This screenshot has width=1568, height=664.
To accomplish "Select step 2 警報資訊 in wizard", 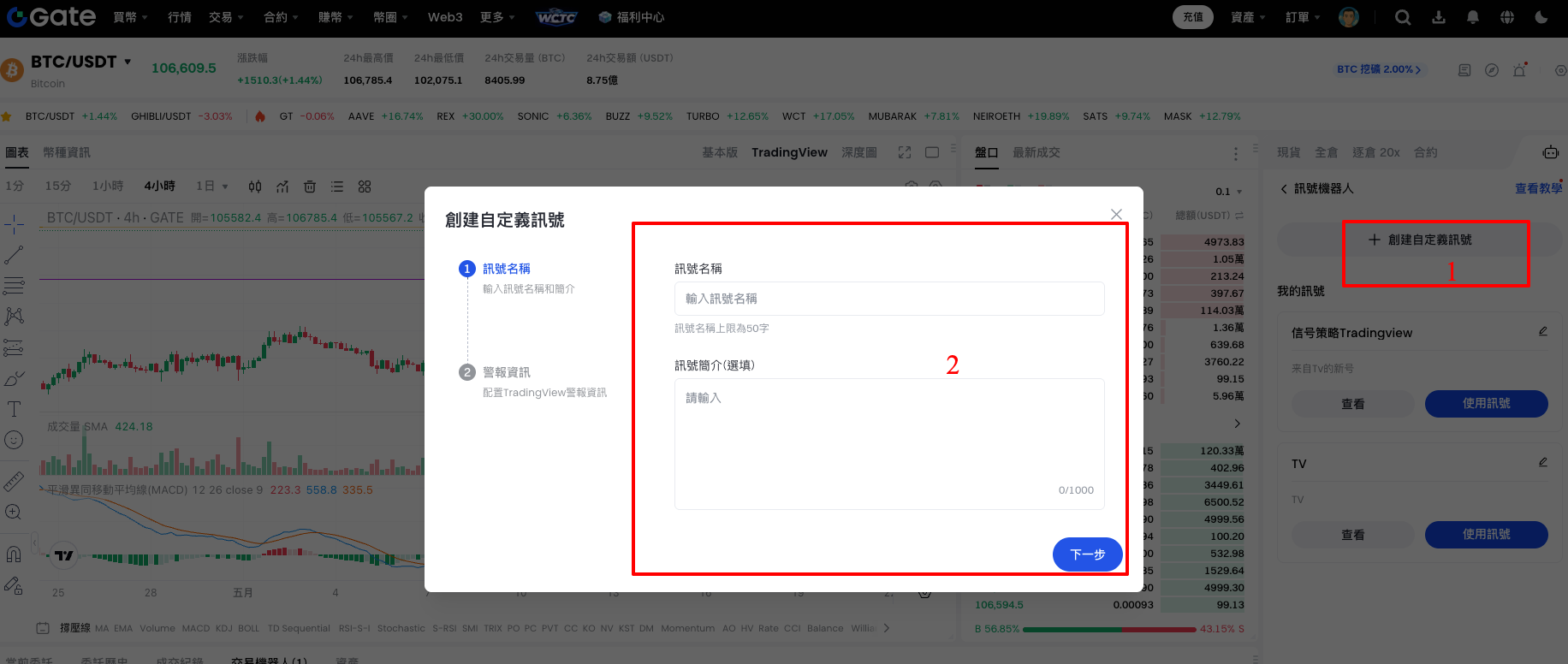I will point(506,372).
